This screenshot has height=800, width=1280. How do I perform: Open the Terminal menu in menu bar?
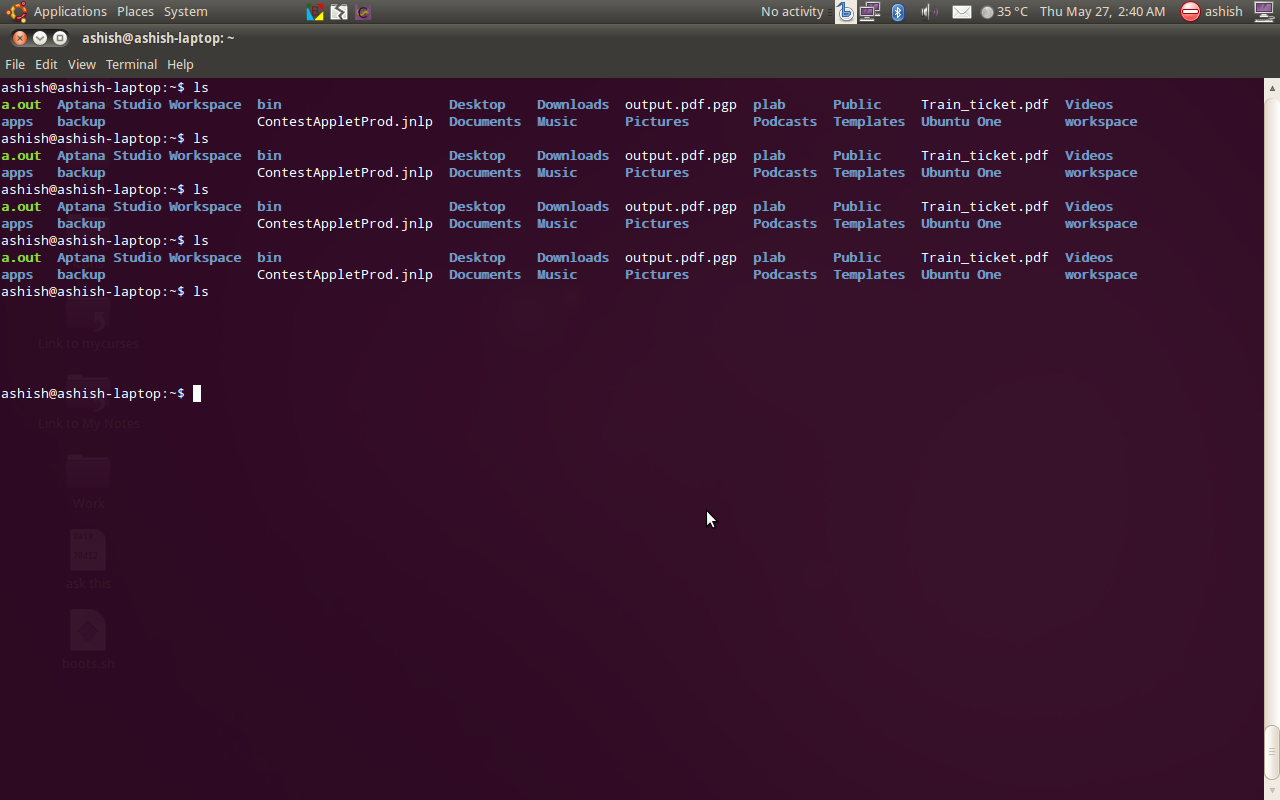click(131, 64)
